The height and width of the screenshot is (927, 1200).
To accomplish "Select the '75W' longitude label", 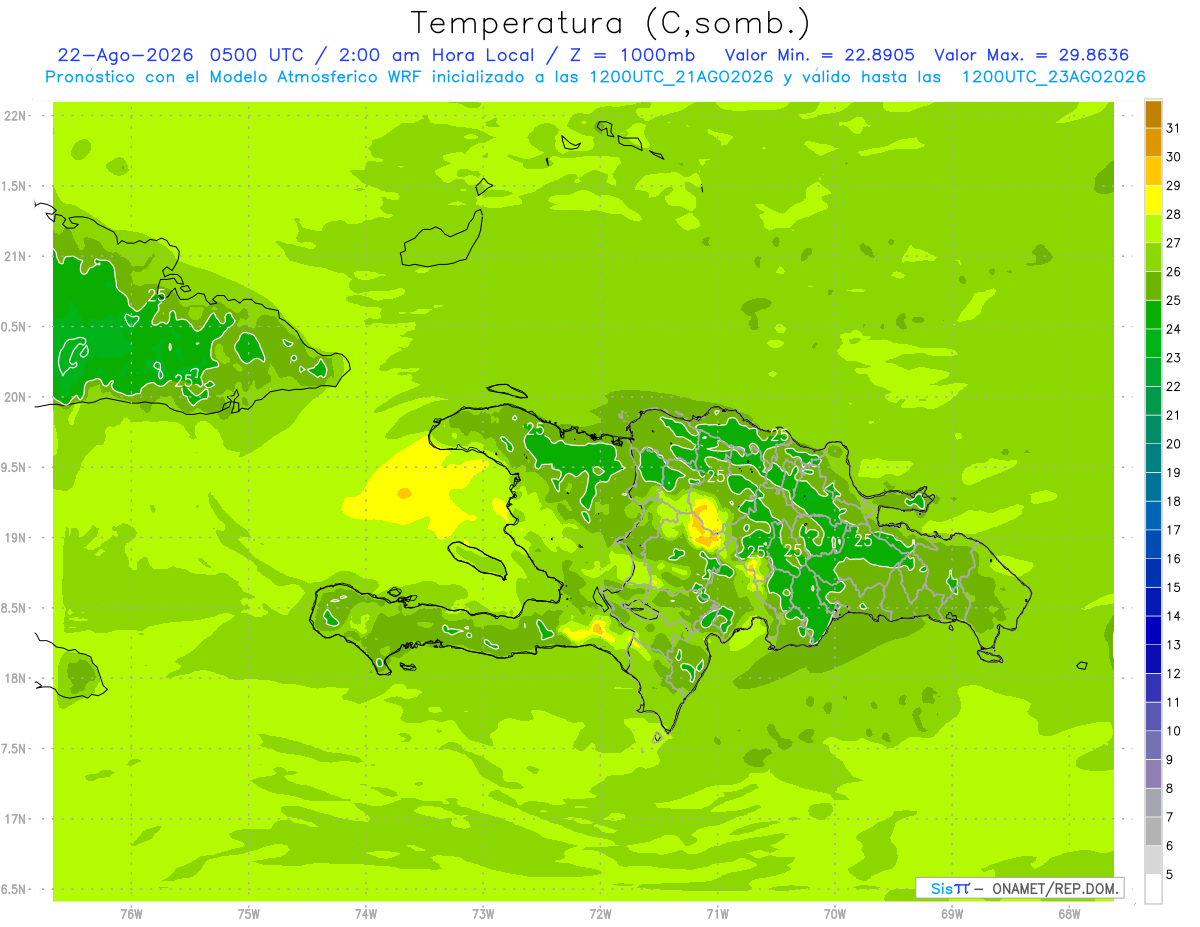I will pyautogui.click(x=249, y=914).
